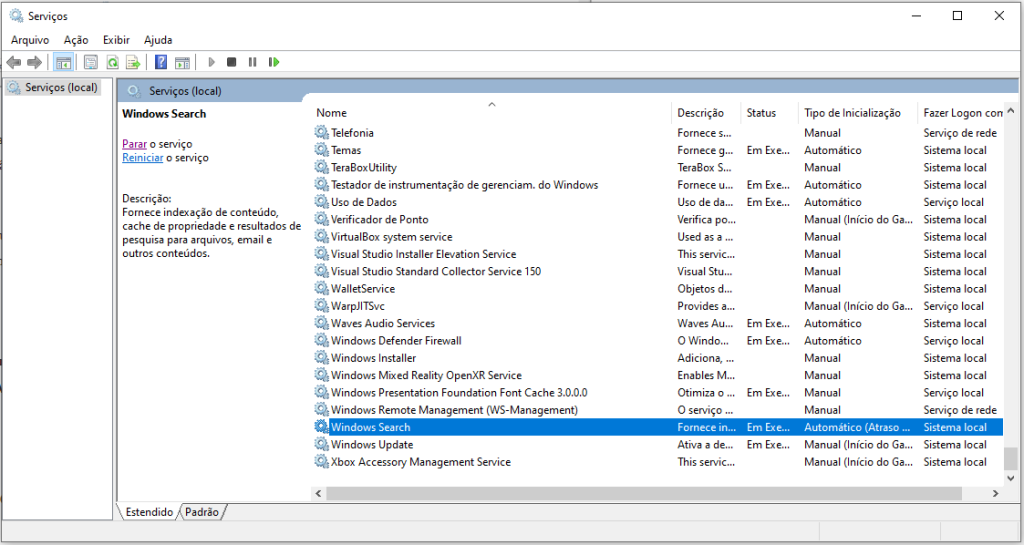Image resolution: width=1024 pixels, height=545 pixels.
Task: Click the horizontal scrollbar thumb
Action: point(644,493)
